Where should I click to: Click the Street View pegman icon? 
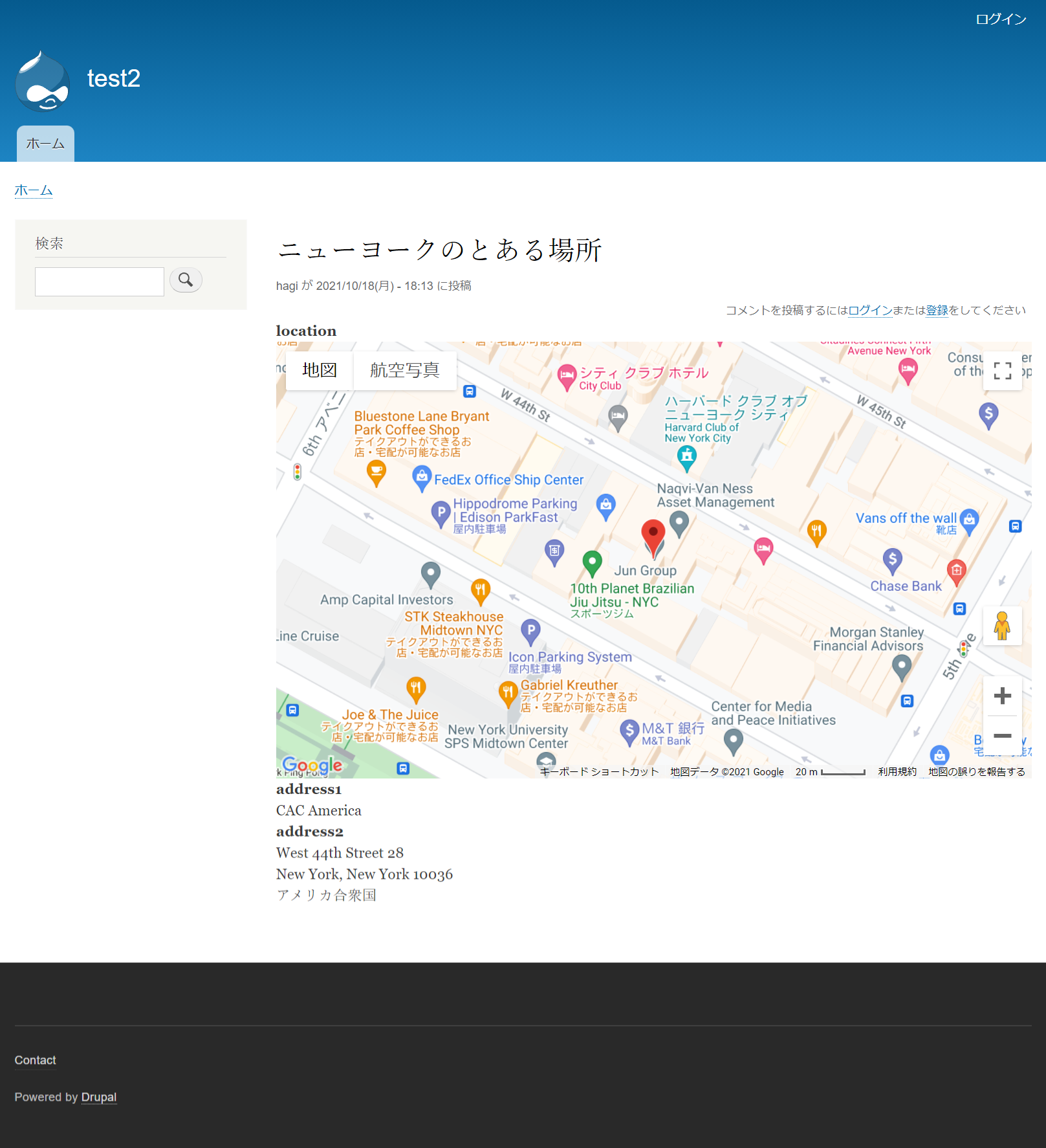point(1002,626)
